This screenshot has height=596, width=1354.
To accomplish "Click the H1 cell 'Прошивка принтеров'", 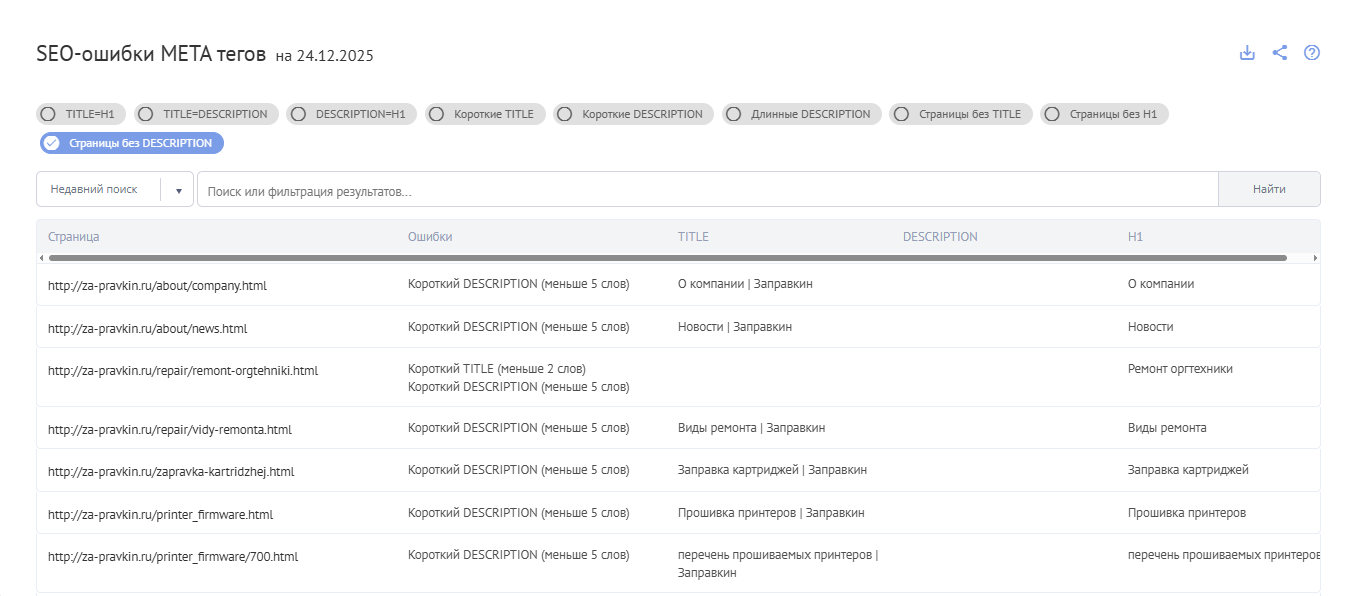I will [1187, 513].
